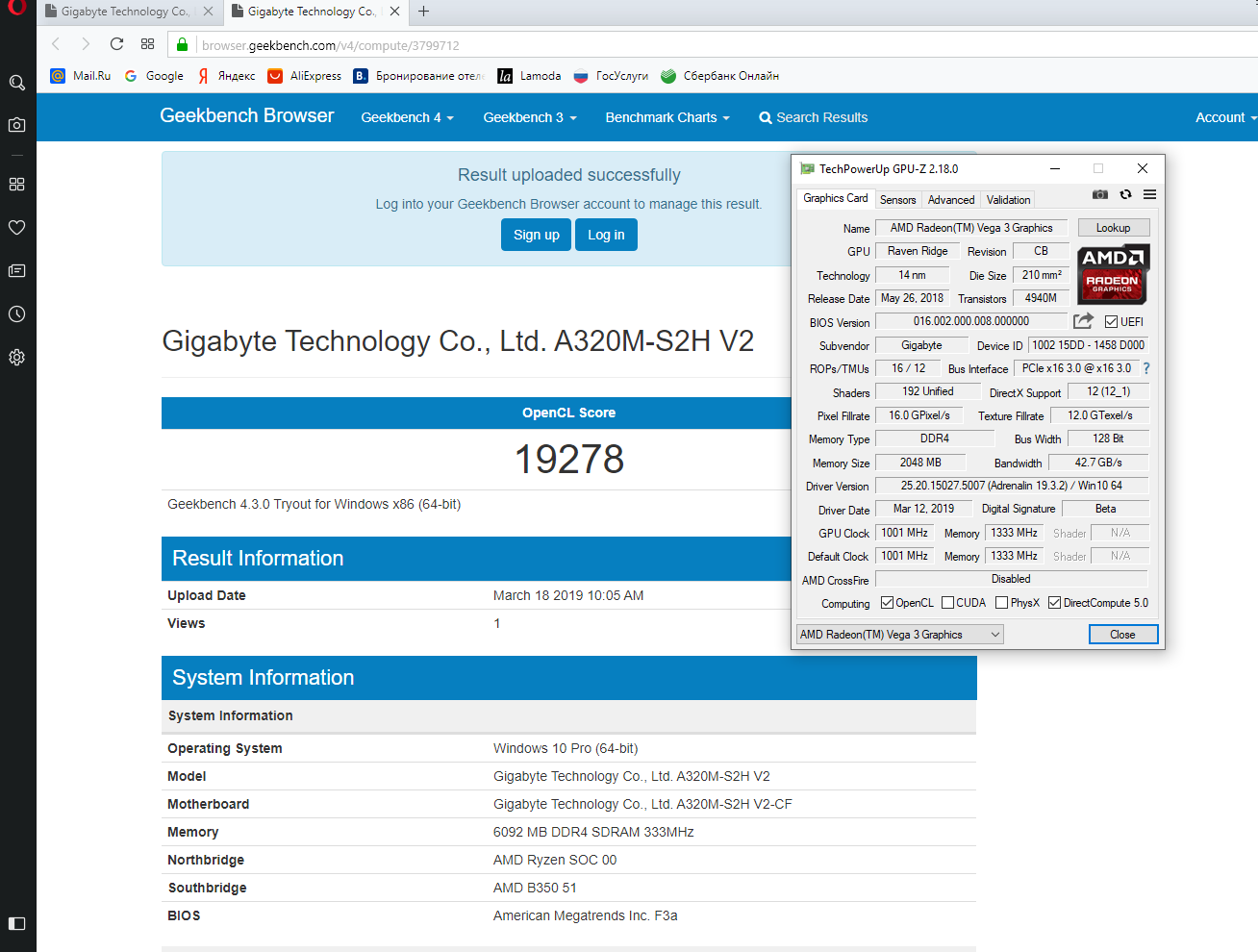Go back in browser

(56, 44)
